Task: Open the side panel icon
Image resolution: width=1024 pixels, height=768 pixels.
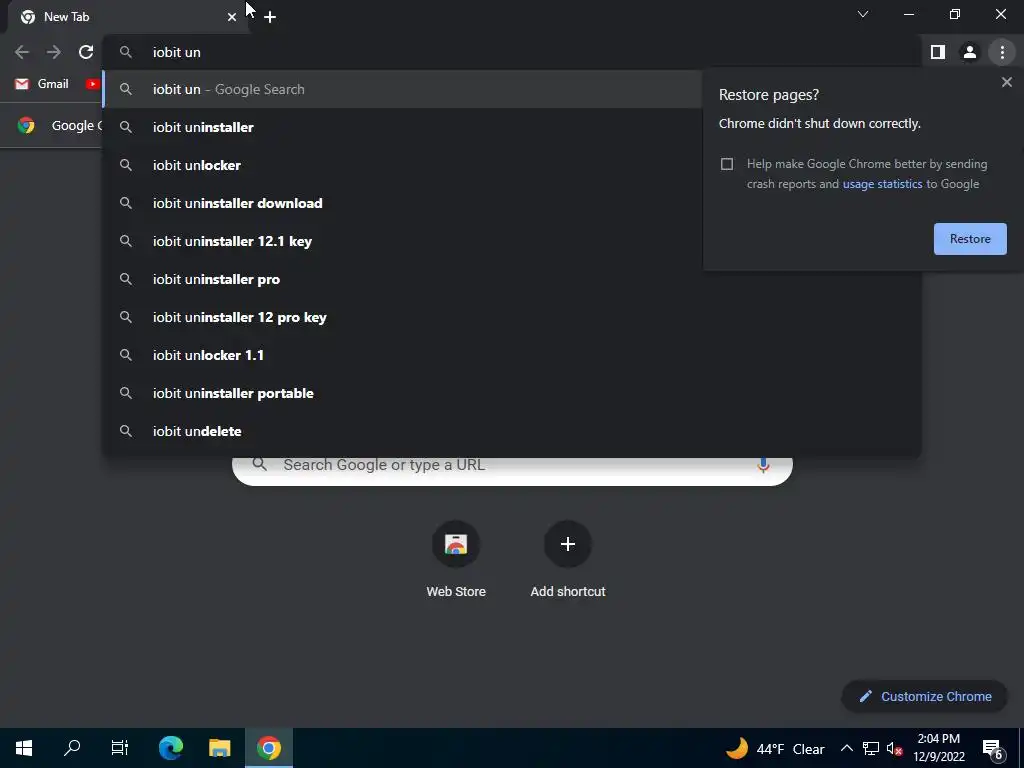Action: (x=938, y=52)
